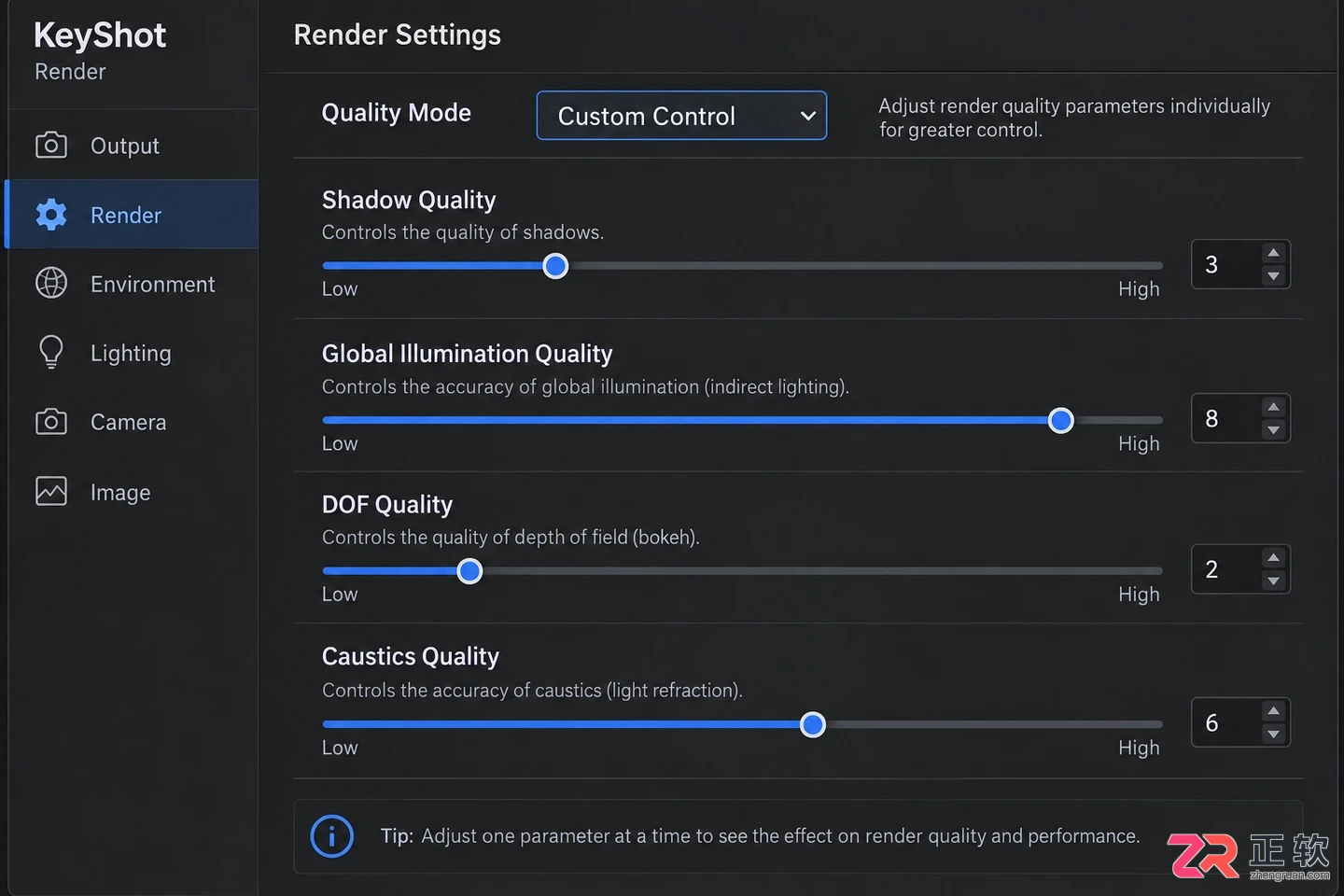Increase DOF Quality with up arrow
This screenshot has height=896, width=1344.
1273,557
